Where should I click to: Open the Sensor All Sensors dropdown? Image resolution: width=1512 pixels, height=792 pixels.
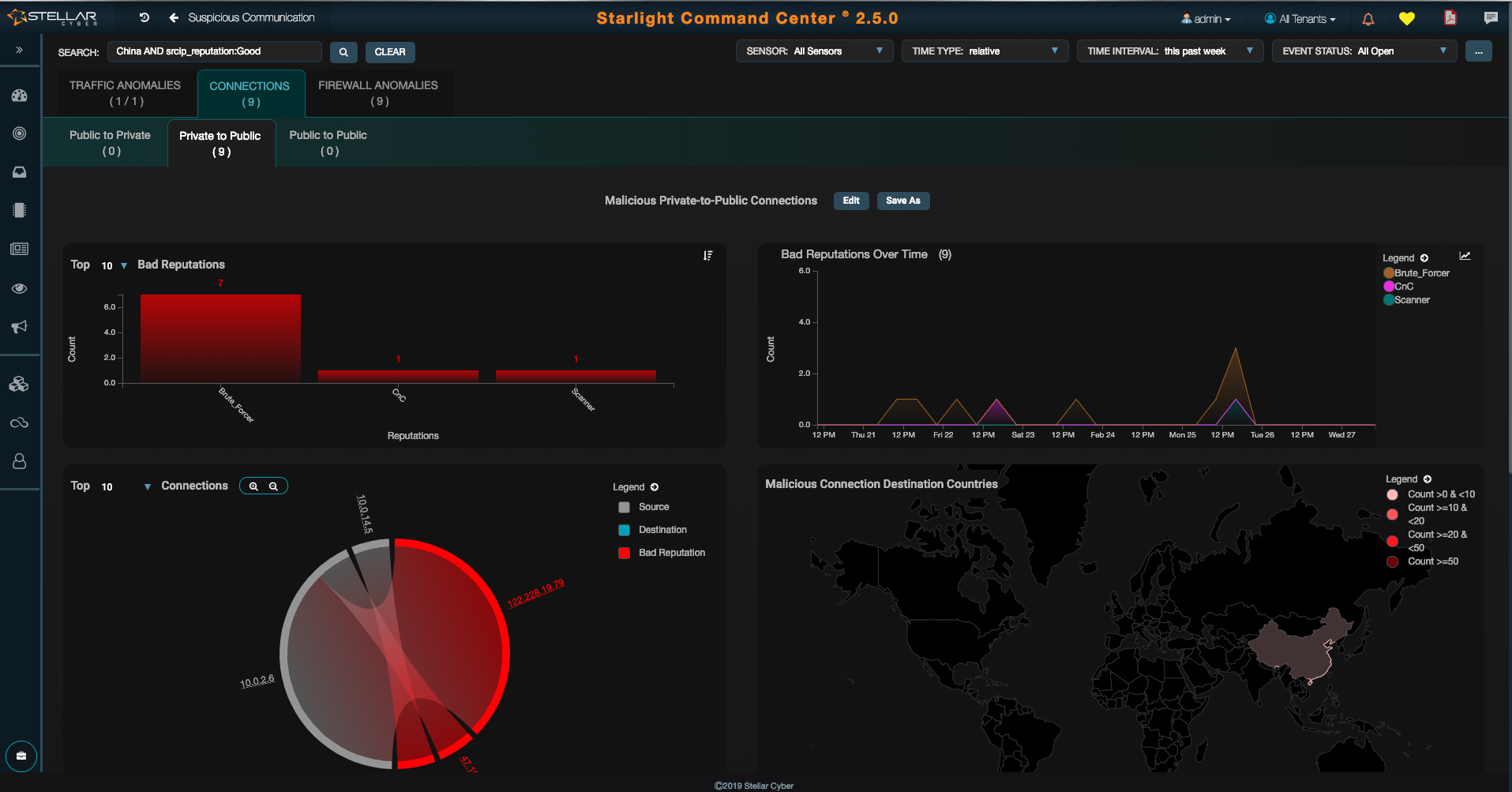815,51
